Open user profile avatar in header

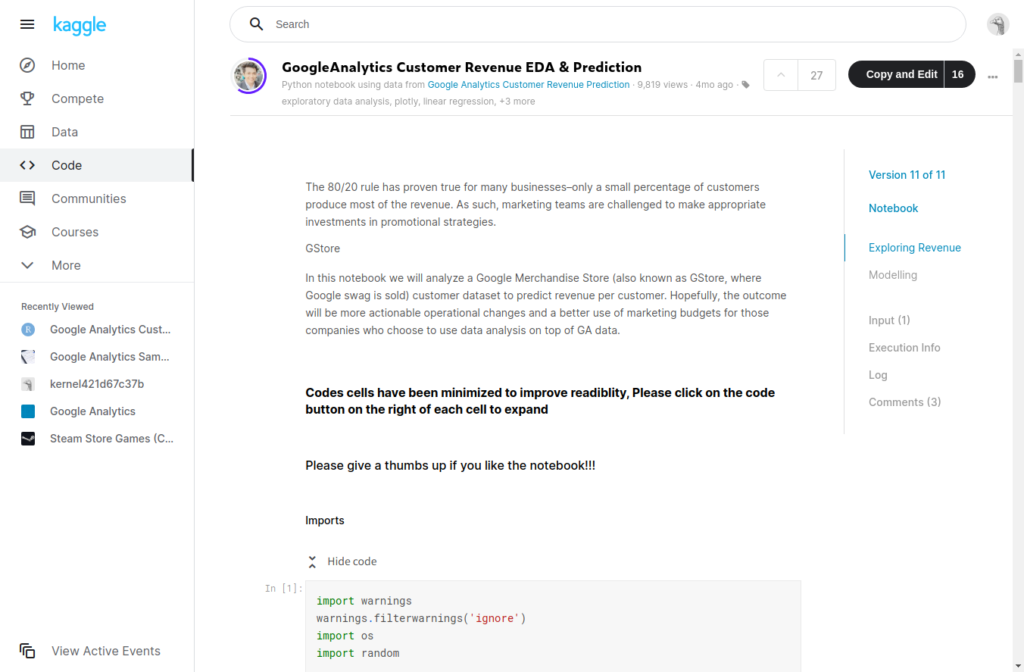click(x=997, y=25)
